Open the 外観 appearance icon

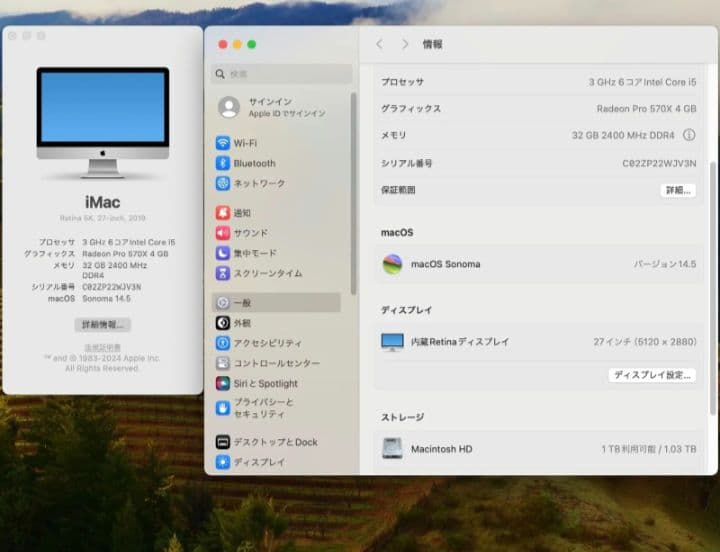click(223, 323)
